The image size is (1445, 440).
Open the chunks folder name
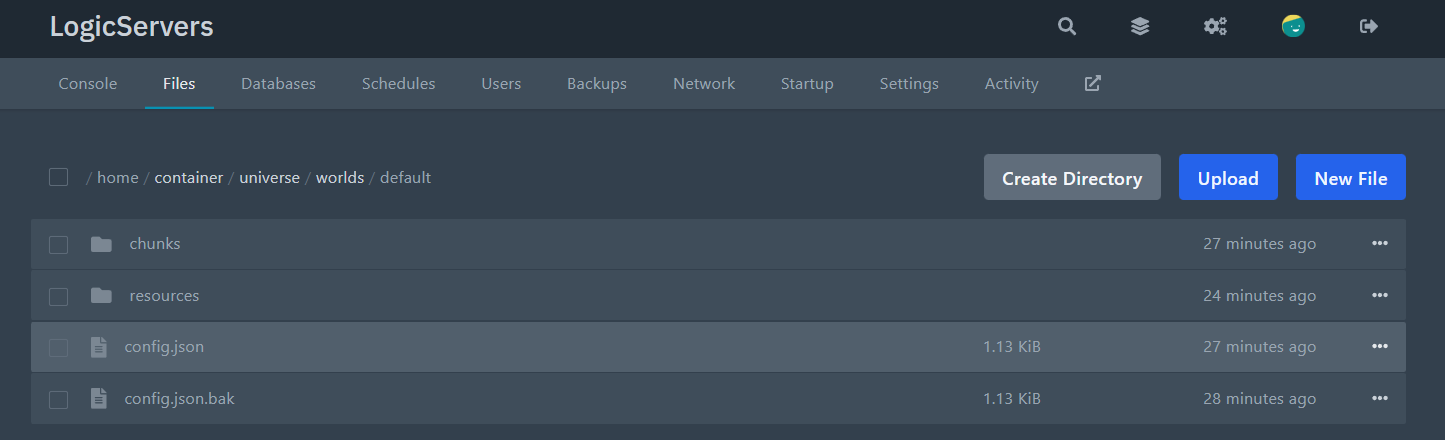[155, 244]
